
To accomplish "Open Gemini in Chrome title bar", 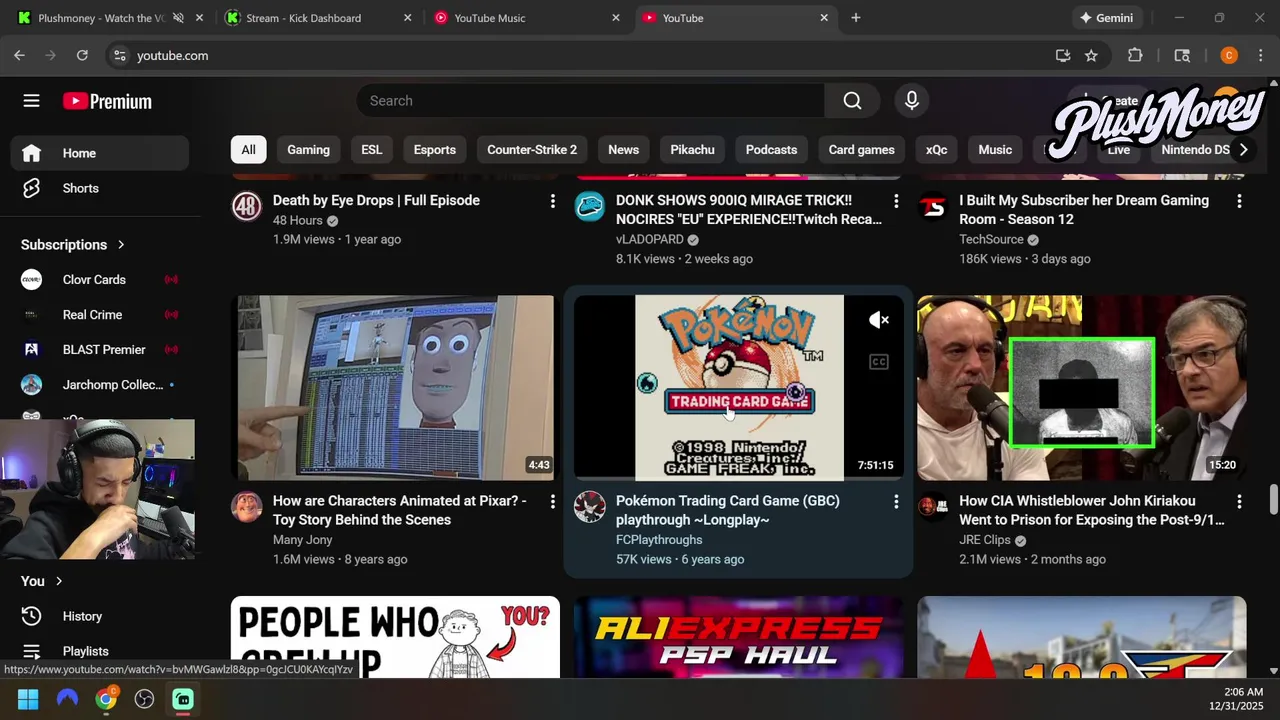I will pyautogui.click(x=1106, y=18).
